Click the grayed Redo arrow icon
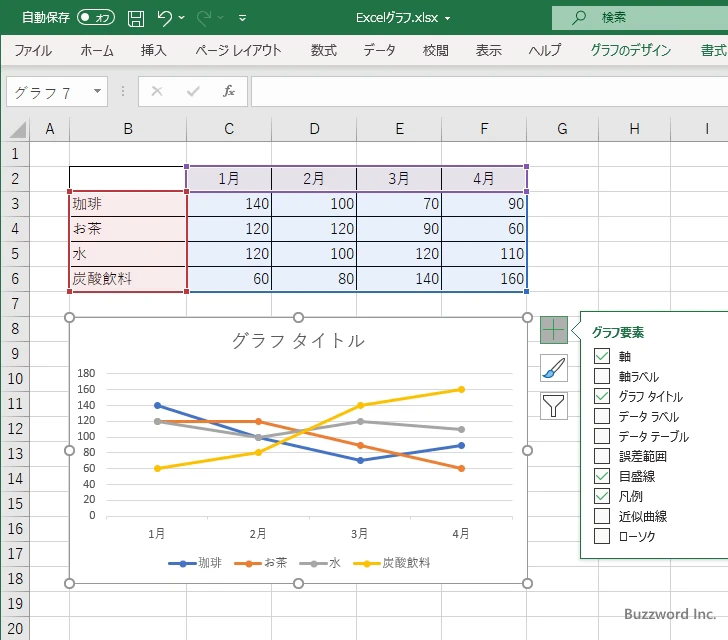Viewport: 728px width, 640px height. pyautogui.click(x=204, y=18)
